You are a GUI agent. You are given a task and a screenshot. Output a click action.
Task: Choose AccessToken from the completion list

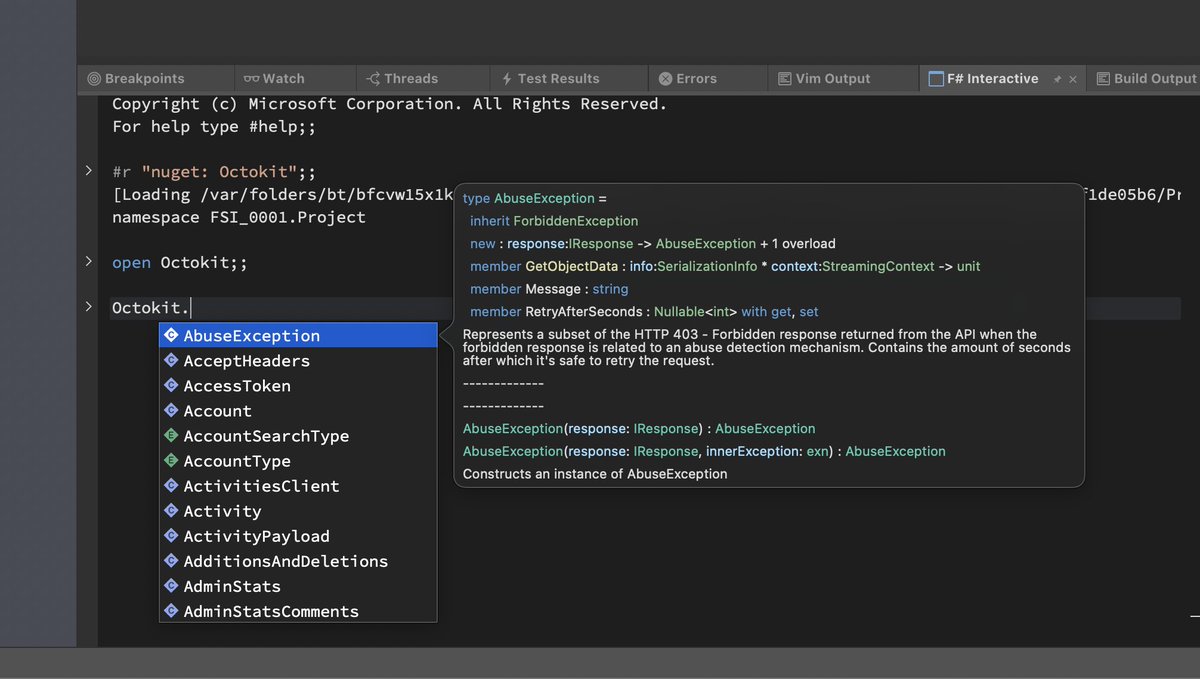point(298,386)
